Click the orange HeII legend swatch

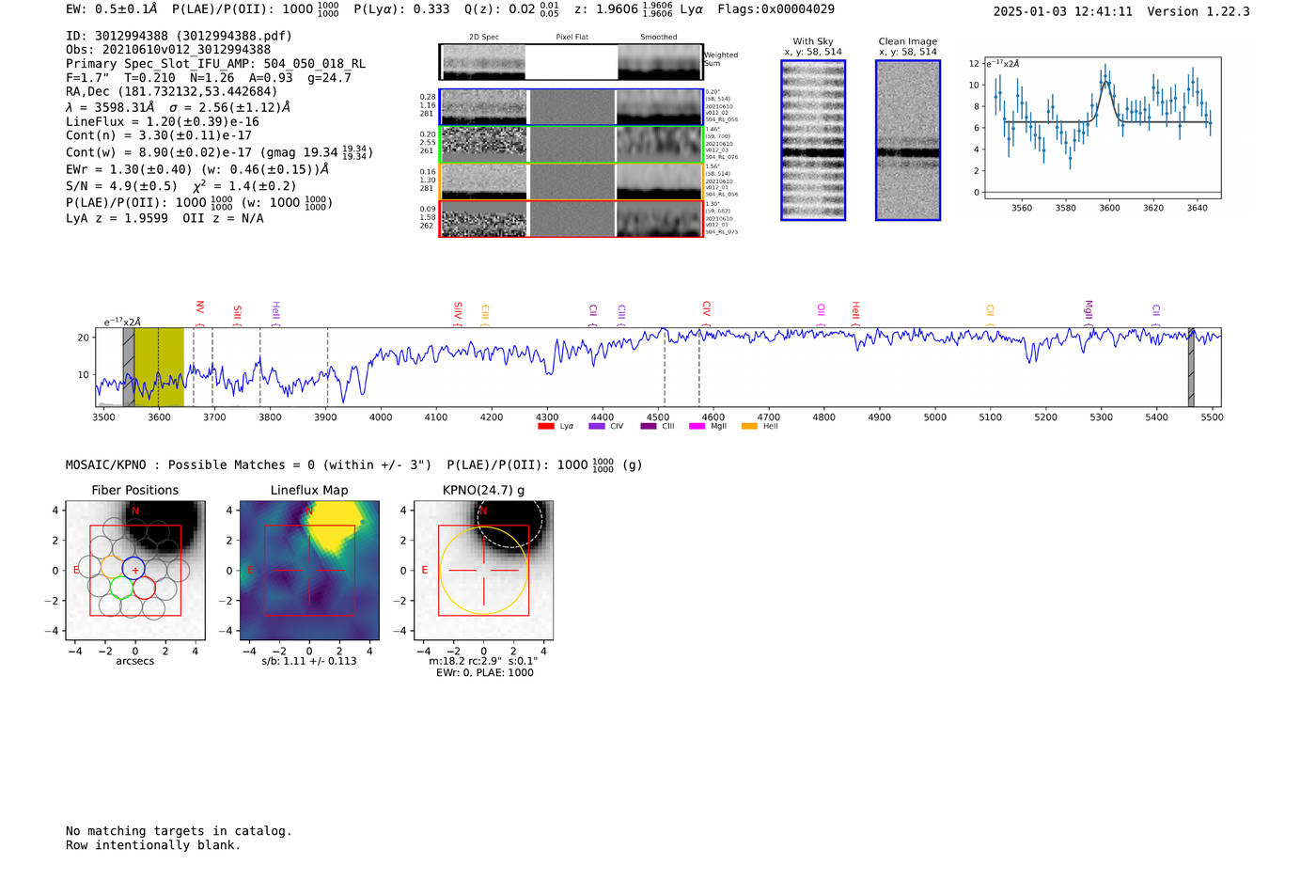(x=749, y=427)
